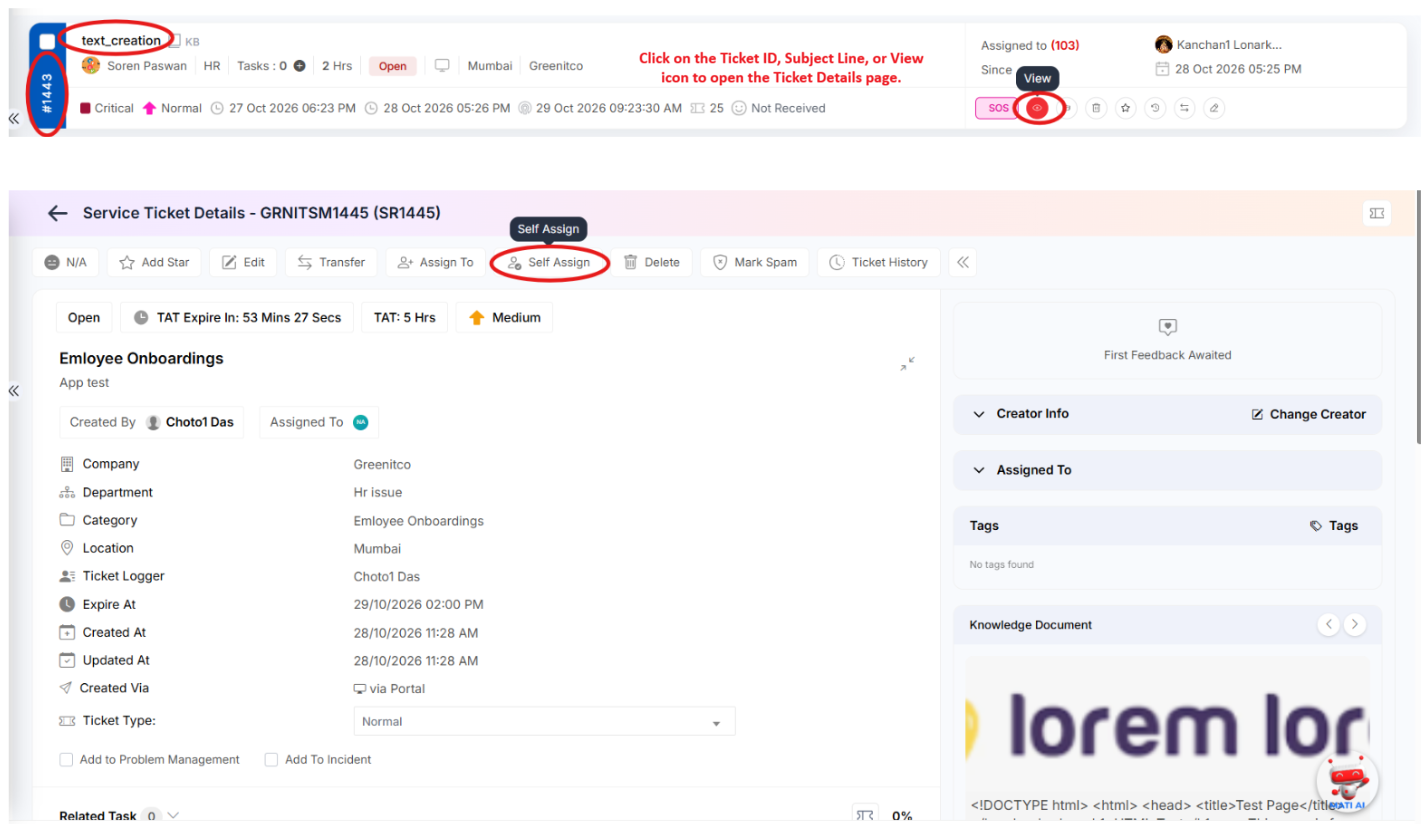Click the Edit toolbar button
The image size is (1422, 827).
tap(243, 262)
